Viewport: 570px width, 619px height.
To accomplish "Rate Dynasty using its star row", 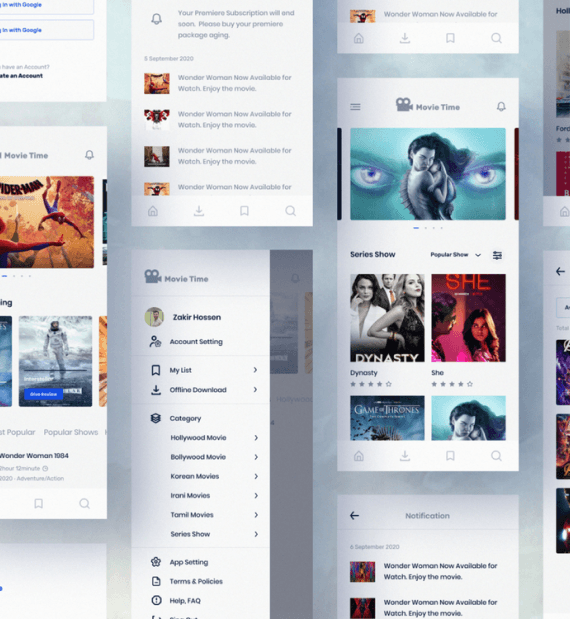I will pyautogui.click(x=371, y=384).
